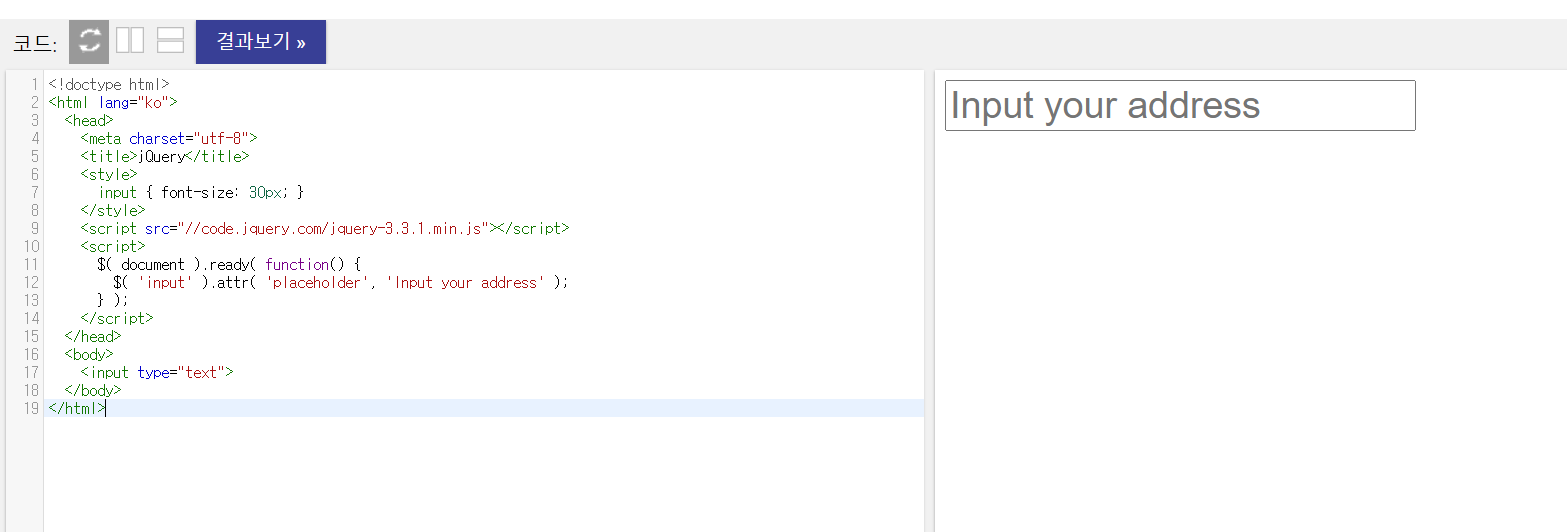Click the '$( document ).ready( function()' line
The width and height of the screenshot is (1567, 532).
click(x=229, y=264)
